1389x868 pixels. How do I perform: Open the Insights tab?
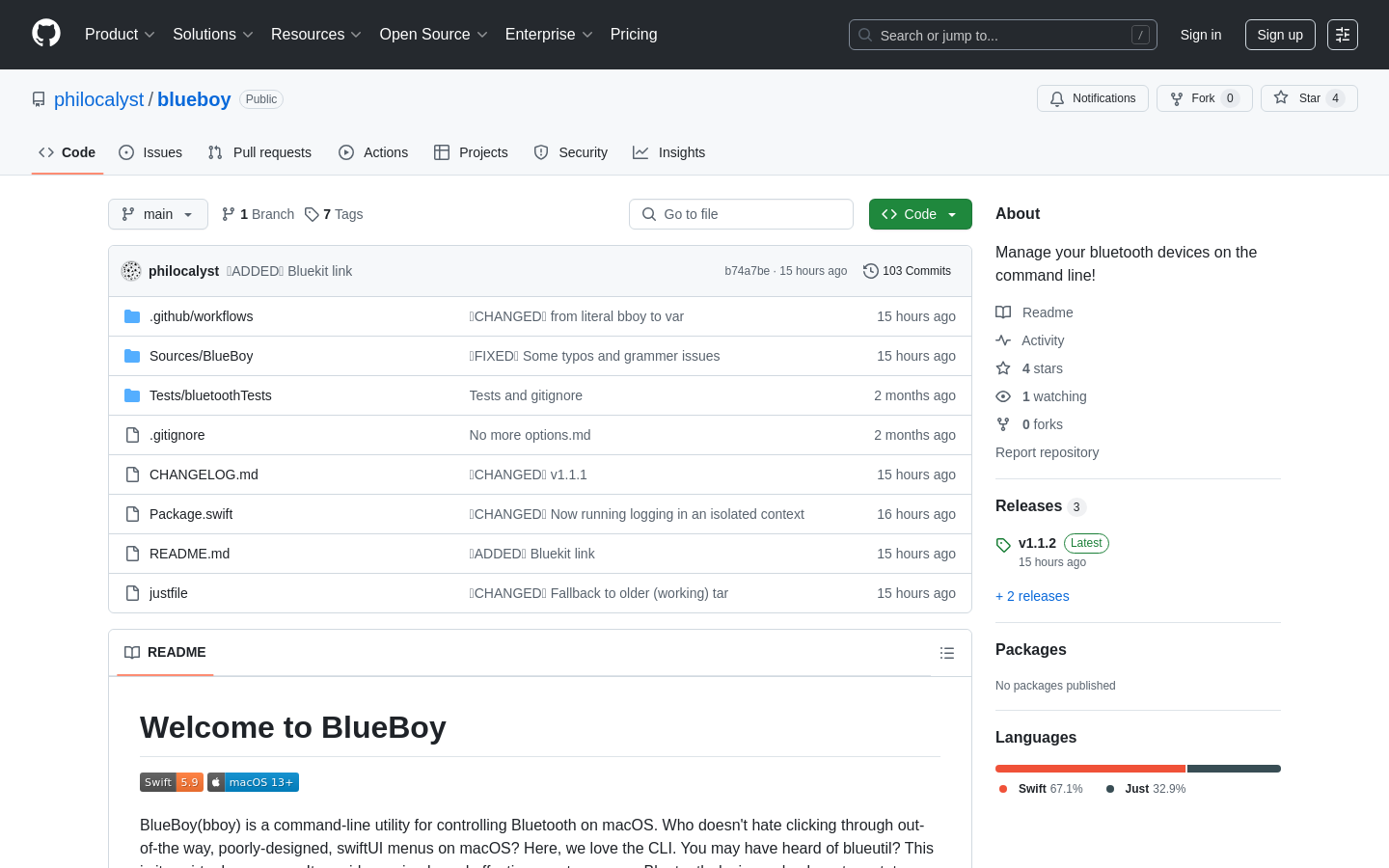pyautogui.click(x=669, y=152)
